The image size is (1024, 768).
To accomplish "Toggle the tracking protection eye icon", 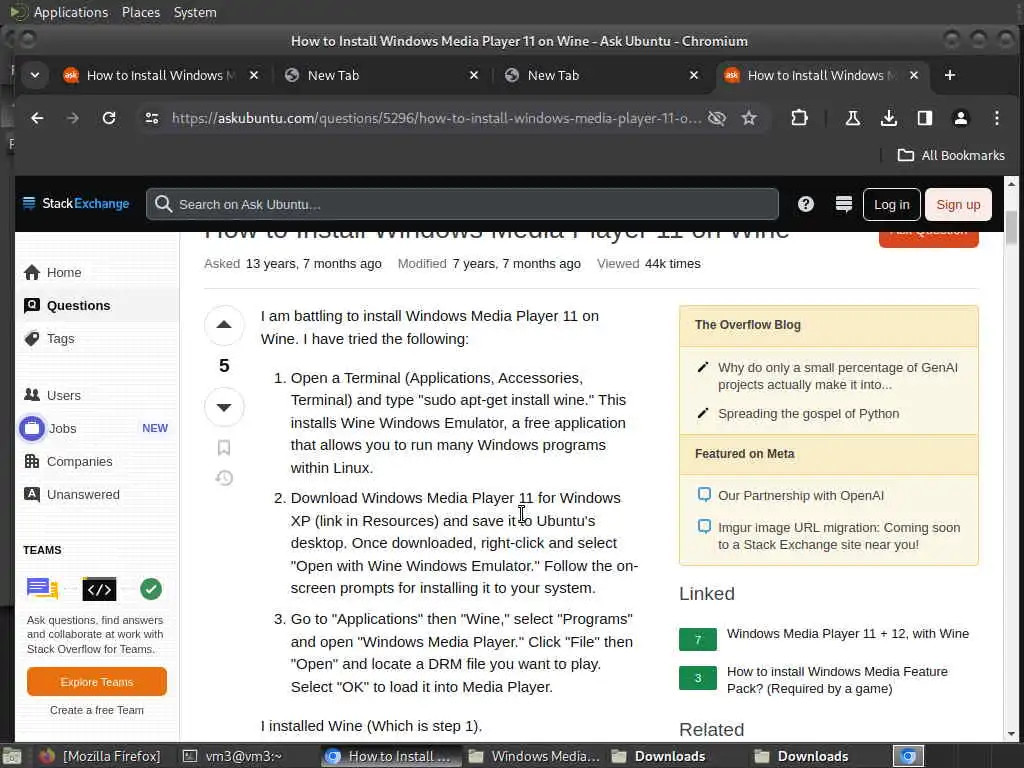I will (716, 118).
